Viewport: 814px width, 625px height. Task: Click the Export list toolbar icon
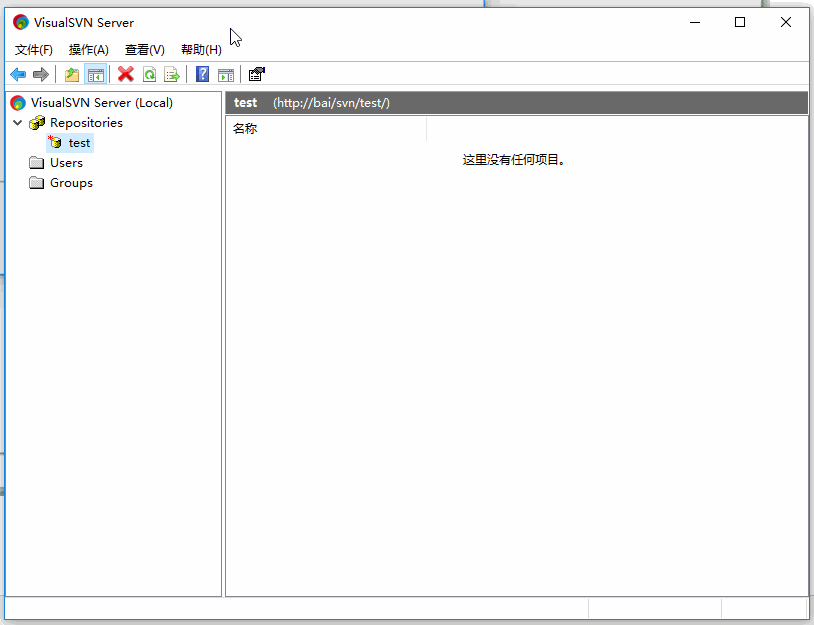[172, 74]
